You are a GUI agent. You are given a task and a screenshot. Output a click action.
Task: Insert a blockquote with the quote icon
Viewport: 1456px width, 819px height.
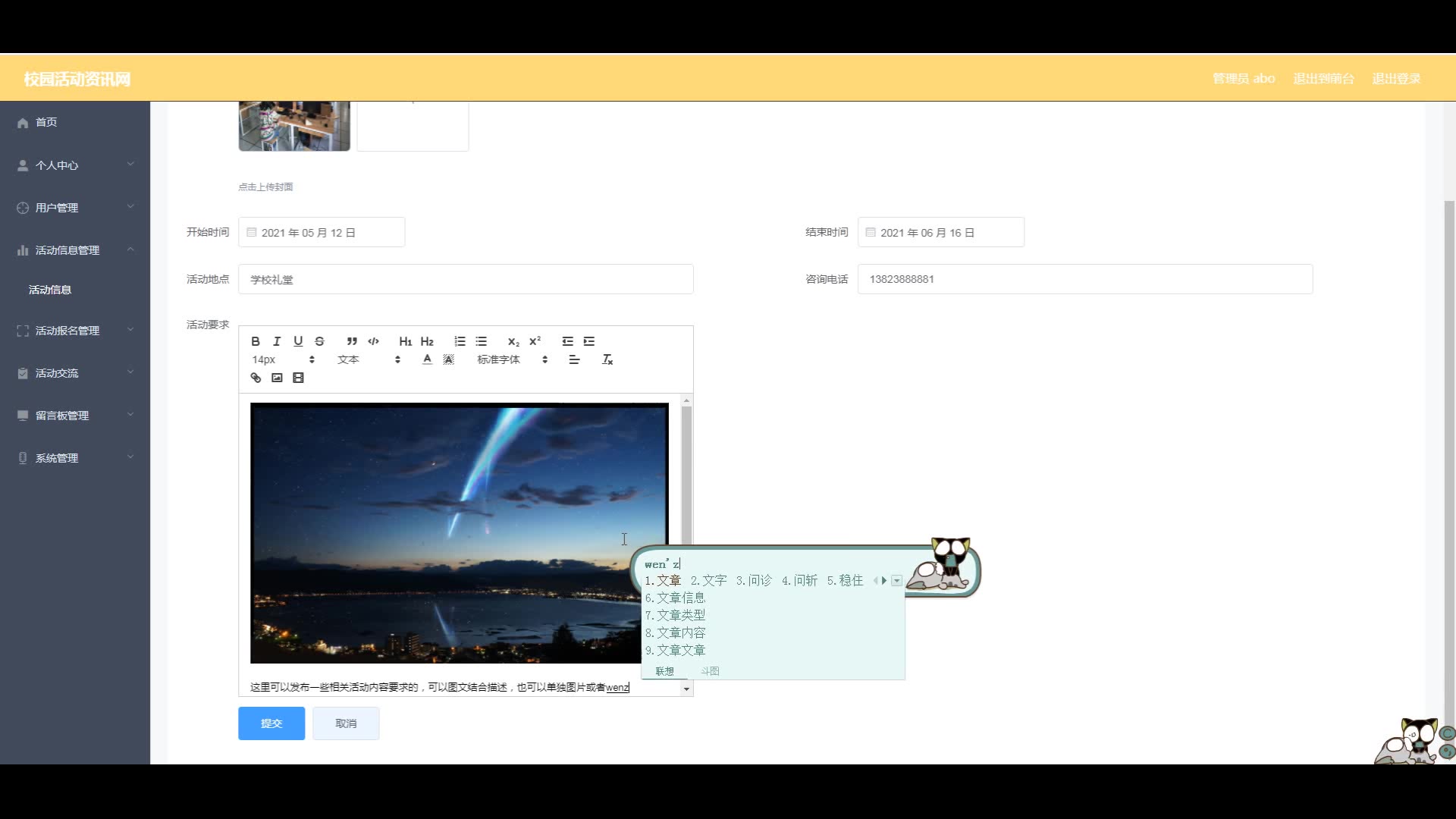pos(352,341)
